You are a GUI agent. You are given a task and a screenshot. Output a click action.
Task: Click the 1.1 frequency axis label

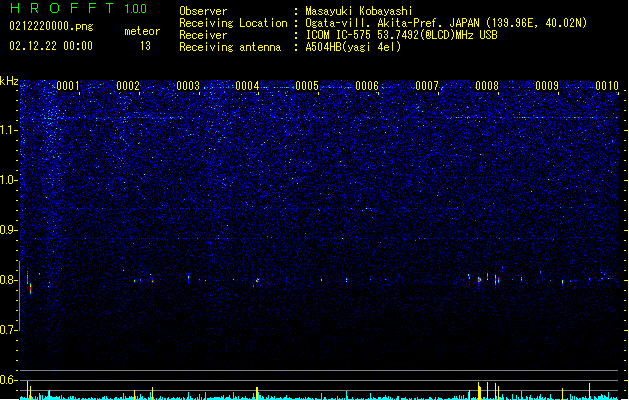(x=8, y=130)
